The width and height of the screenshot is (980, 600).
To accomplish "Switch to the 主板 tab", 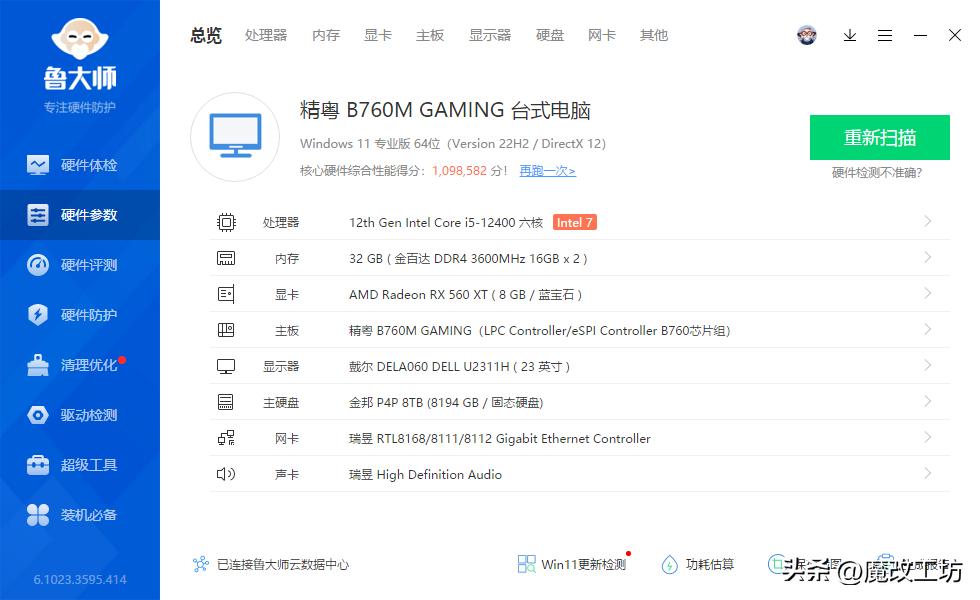I will 429,35.
